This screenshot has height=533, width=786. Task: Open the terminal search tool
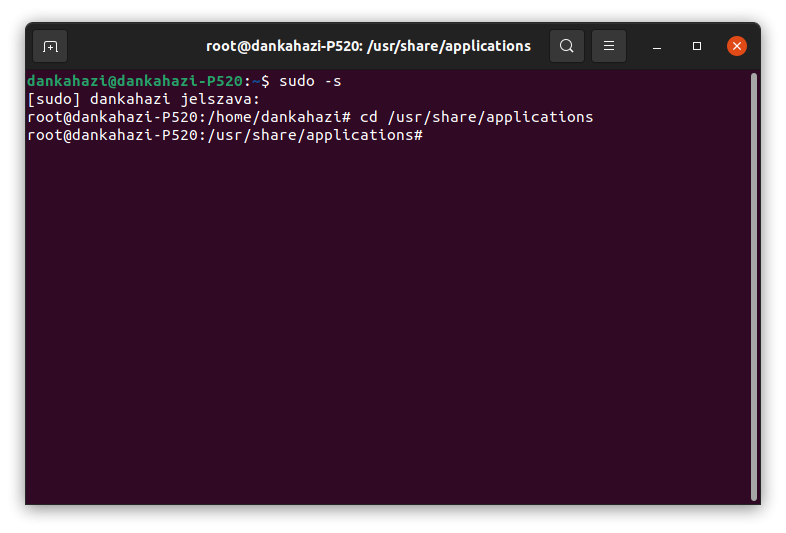point(566,46)
